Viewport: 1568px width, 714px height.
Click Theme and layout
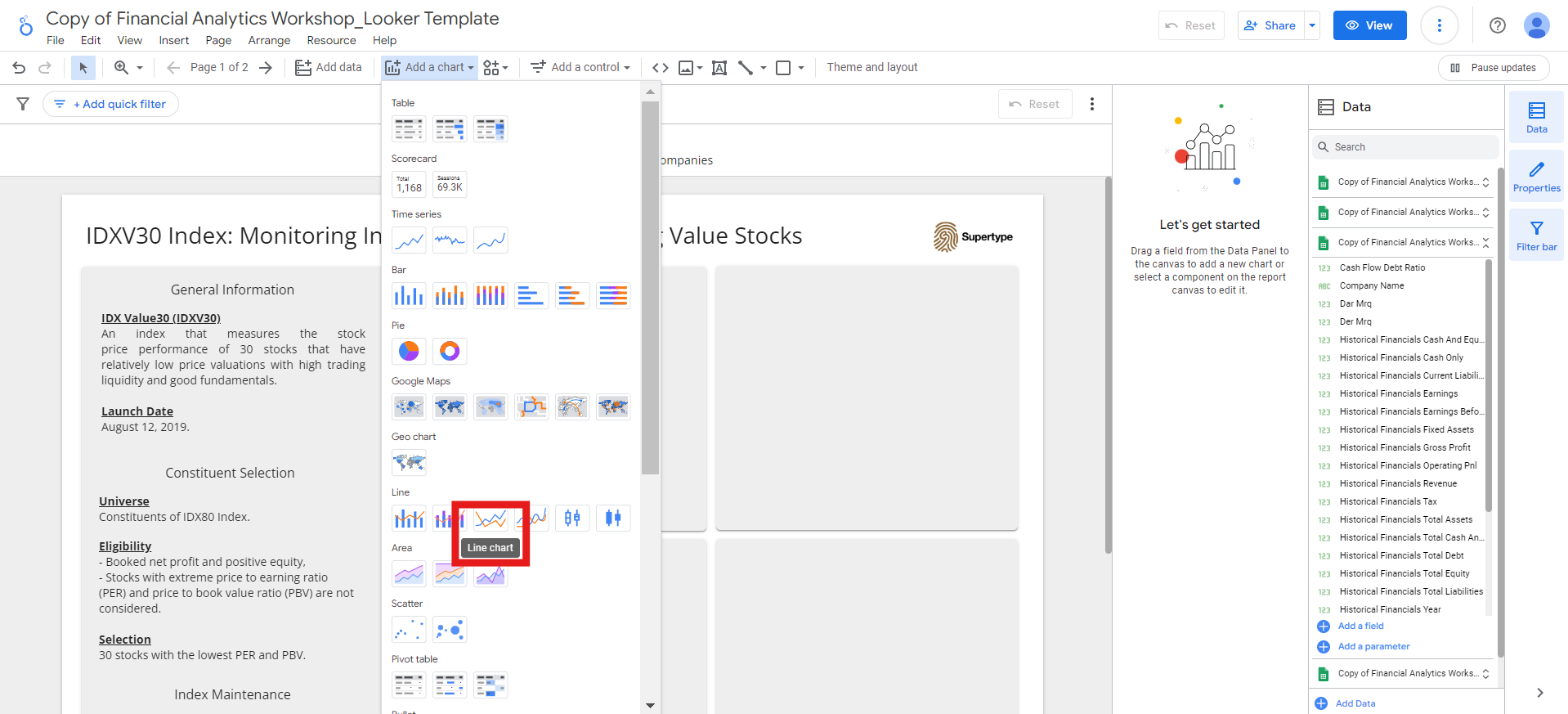click(x=872, y=68)
